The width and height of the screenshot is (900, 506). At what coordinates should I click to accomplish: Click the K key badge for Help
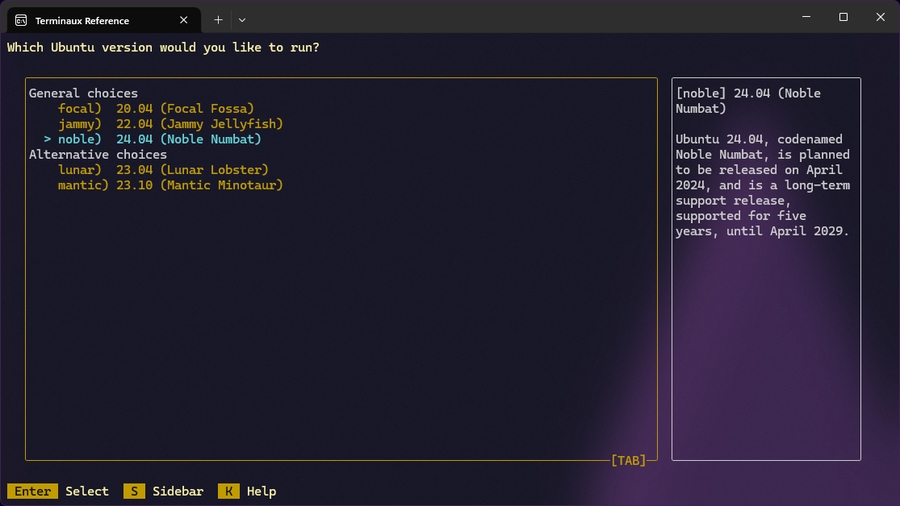[x=228, y=491]
